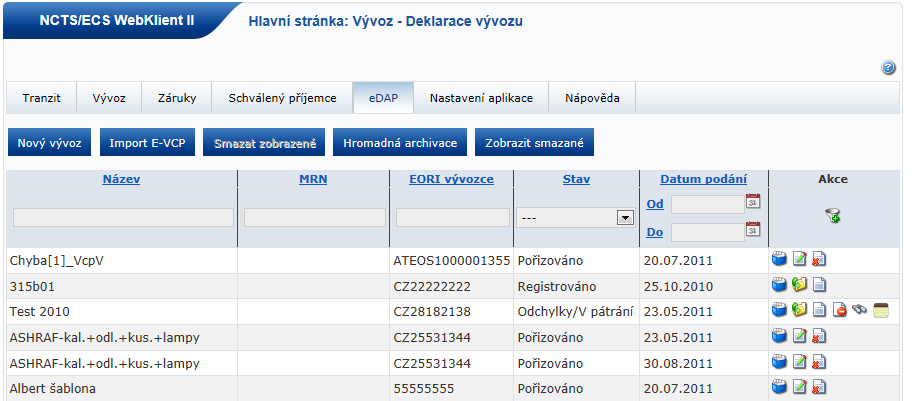Click the help question mark icon

888,68
